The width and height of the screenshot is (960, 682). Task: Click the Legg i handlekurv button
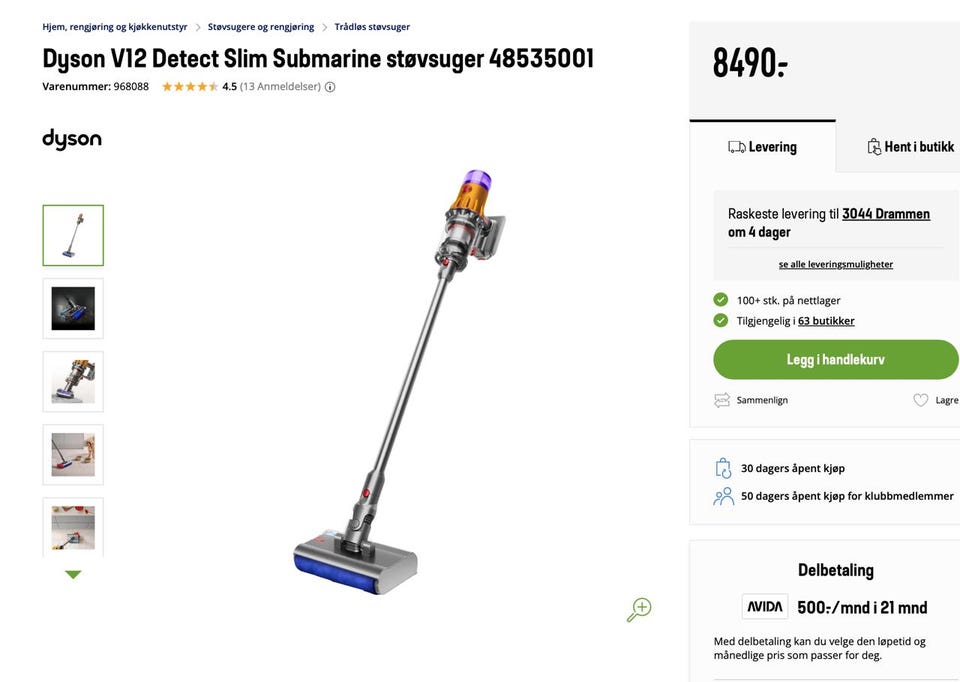(835, 360)
